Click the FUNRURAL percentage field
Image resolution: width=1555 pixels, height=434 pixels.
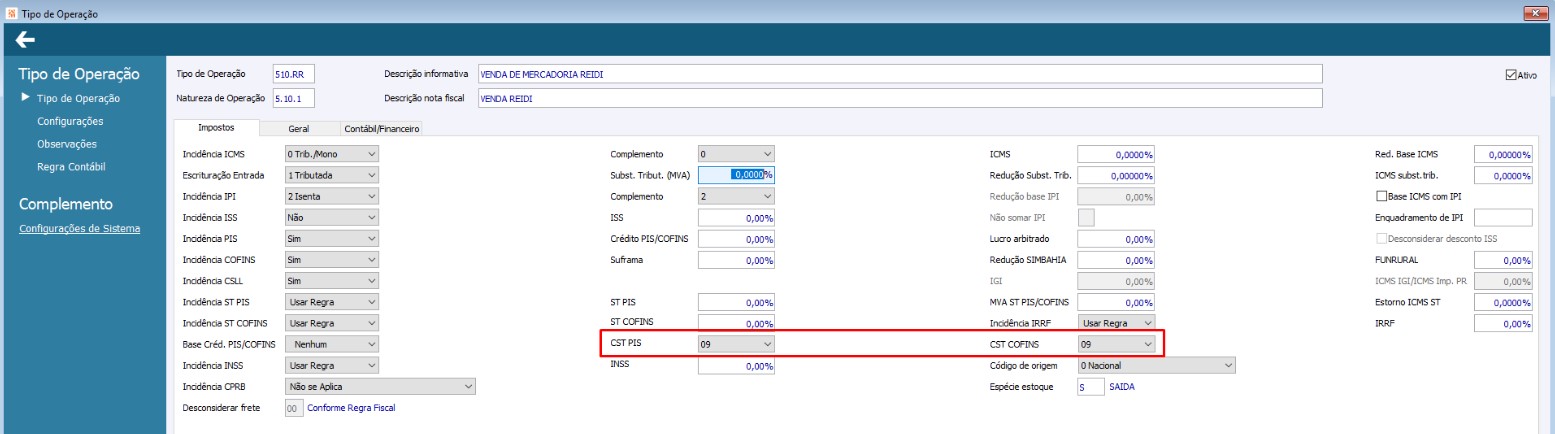(1503, 260)
